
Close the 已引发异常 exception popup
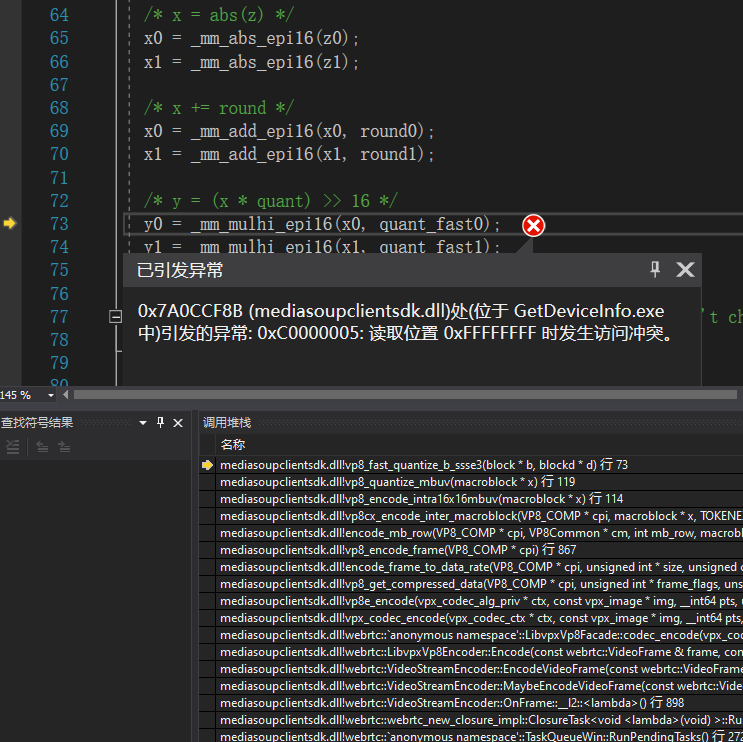[685, 269]
